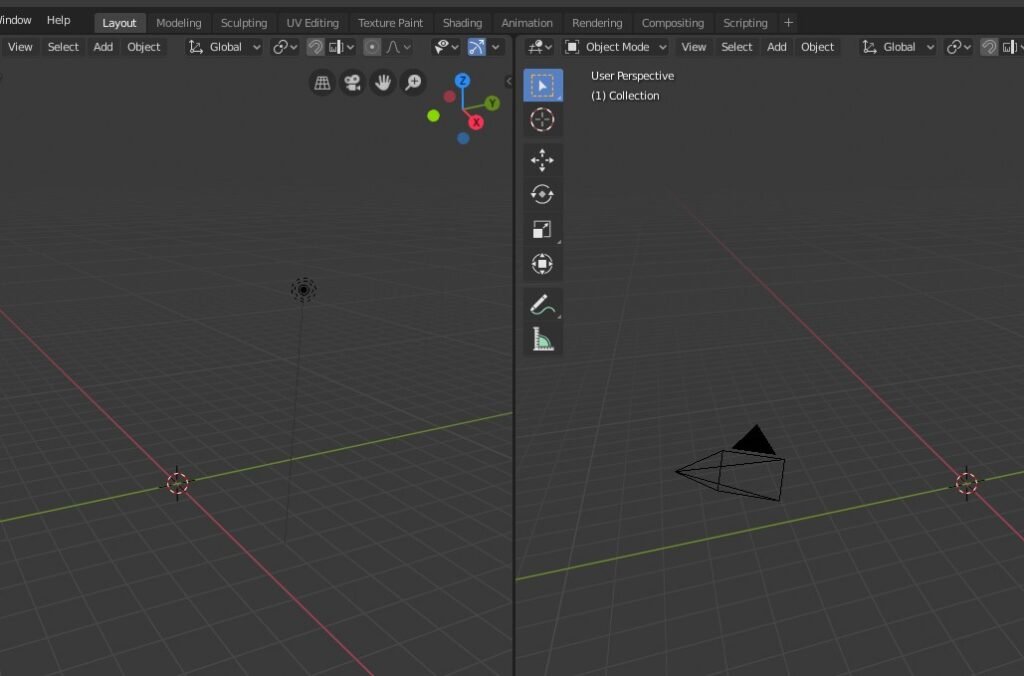Viewport: 1024px width, 676px height.
Task: Expand the Global orientation dropdown in right viewport
Action: point(898,47)
